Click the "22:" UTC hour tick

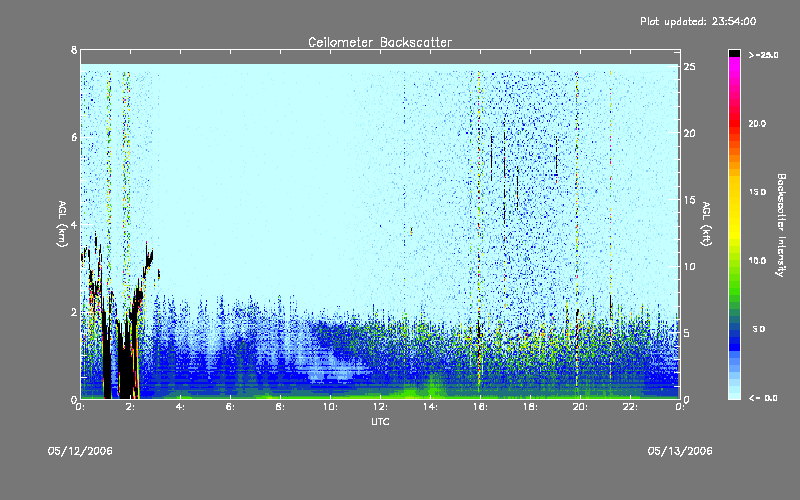[x=630, y=407]
